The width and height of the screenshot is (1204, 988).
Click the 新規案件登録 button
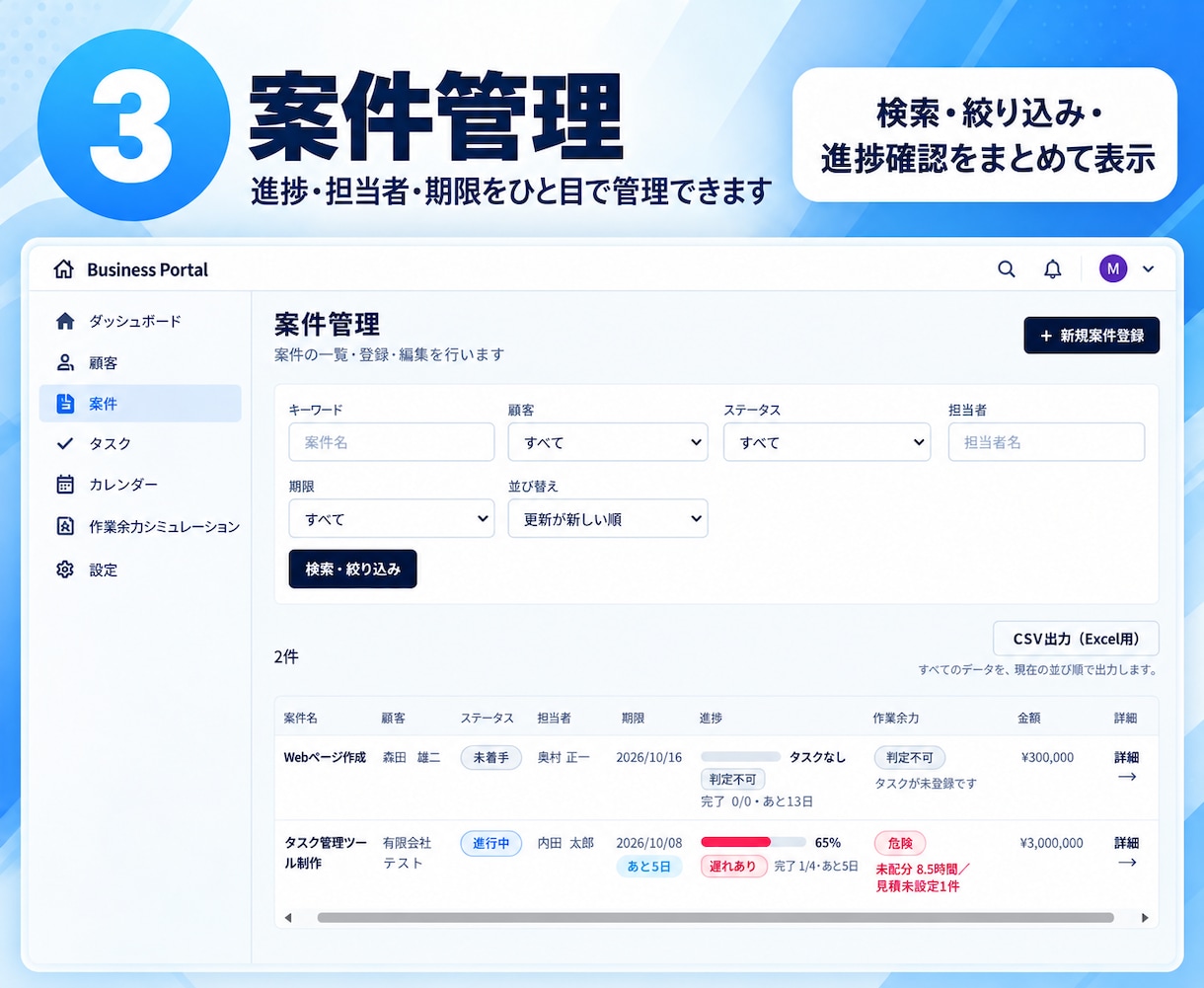point(1091,336)
